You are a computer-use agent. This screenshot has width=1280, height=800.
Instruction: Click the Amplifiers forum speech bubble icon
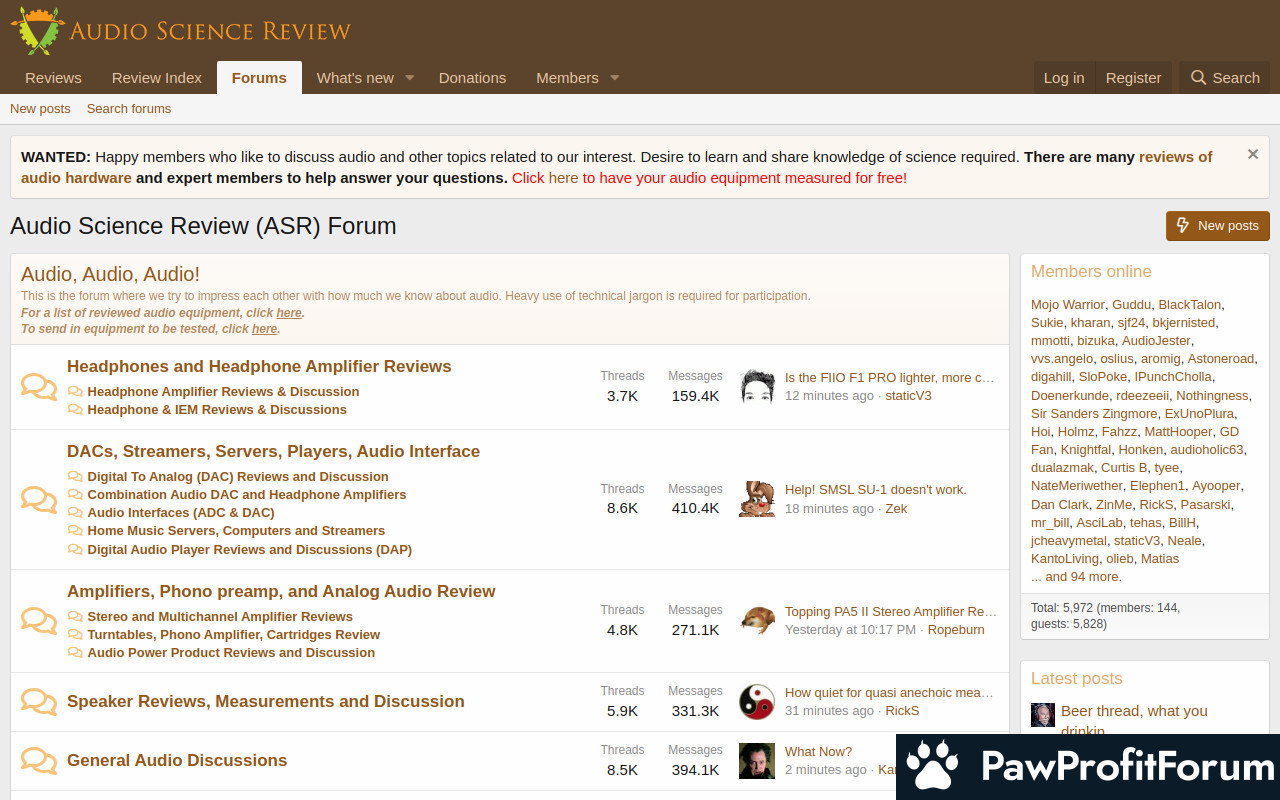point(39,620)
